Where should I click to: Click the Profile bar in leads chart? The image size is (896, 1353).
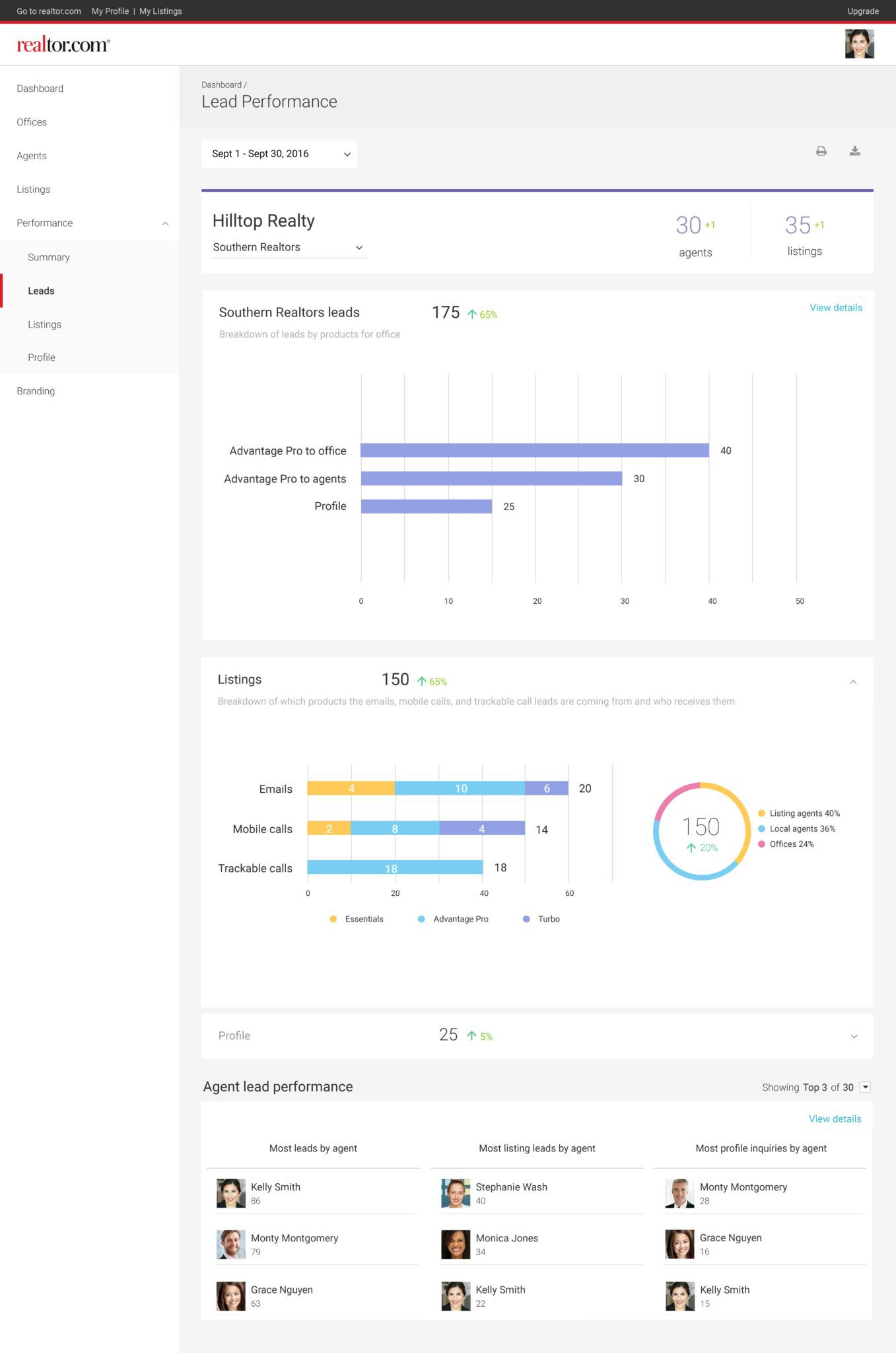[427, 506]
